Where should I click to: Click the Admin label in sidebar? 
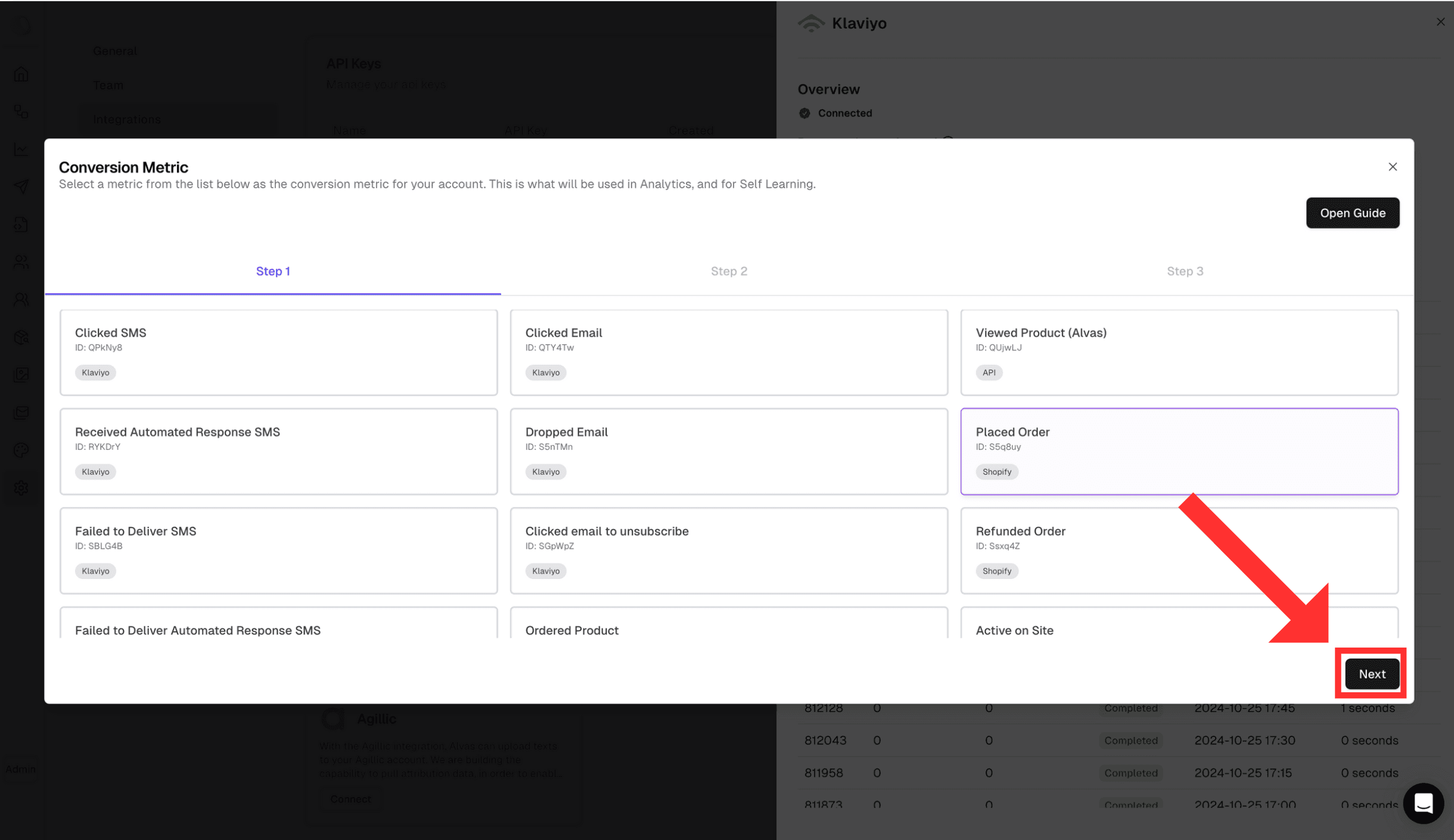pyautogui.click(x=20, y=769)
